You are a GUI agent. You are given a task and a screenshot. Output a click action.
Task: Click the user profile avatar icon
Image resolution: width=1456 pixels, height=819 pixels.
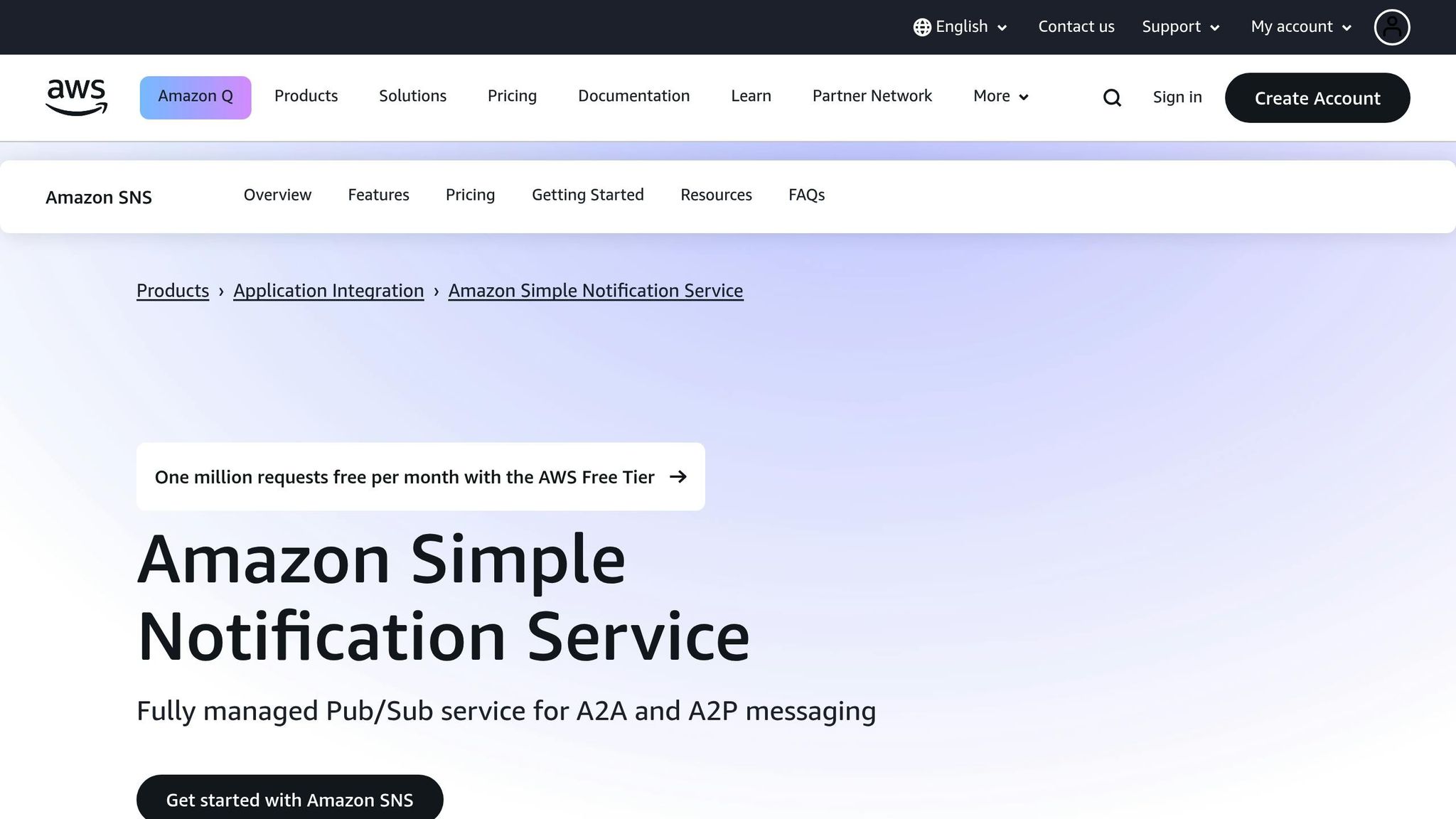1391,27
